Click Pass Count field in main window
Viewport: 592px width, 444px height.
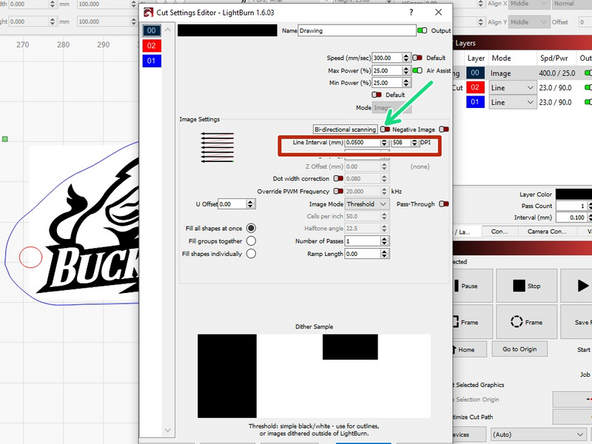point(572,206)
